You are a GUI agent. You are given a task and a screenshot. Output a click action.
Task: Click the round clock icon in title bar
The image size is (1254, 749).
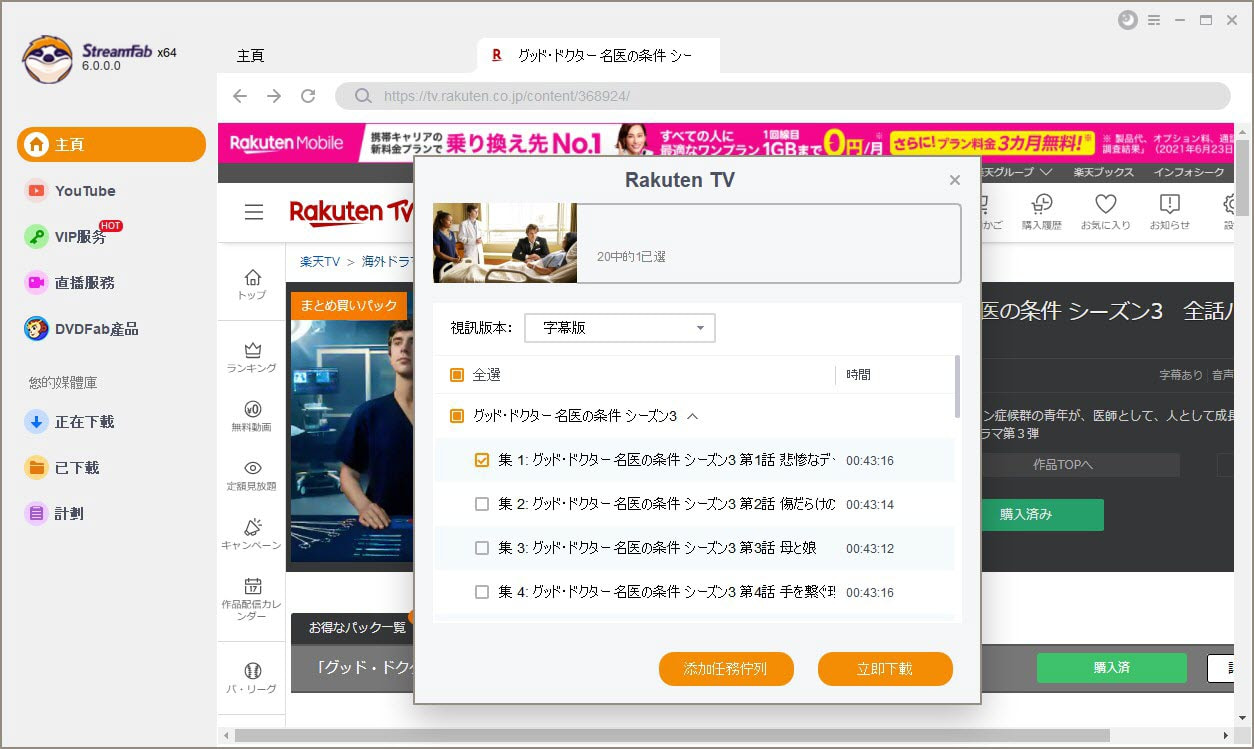click(1128, 20)
